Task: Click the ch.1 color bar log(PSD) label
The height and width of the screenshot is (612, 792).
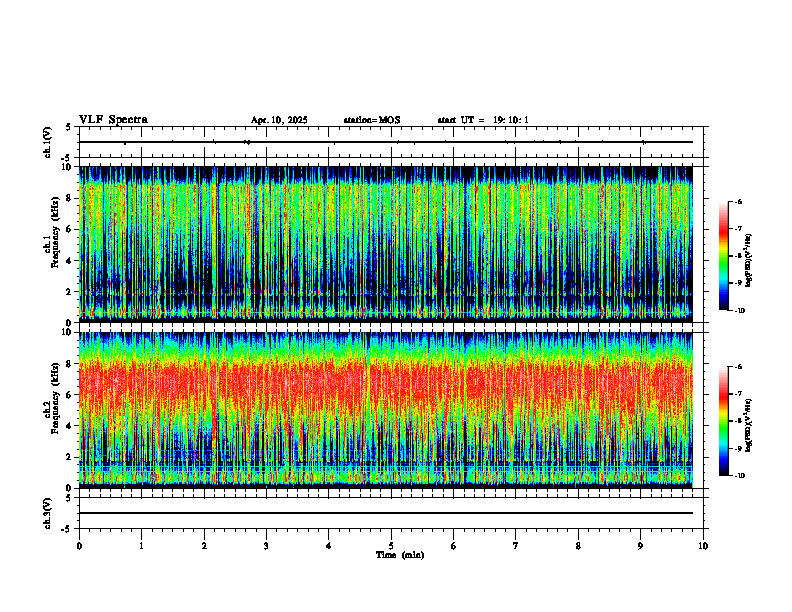Action: [749, 261]
